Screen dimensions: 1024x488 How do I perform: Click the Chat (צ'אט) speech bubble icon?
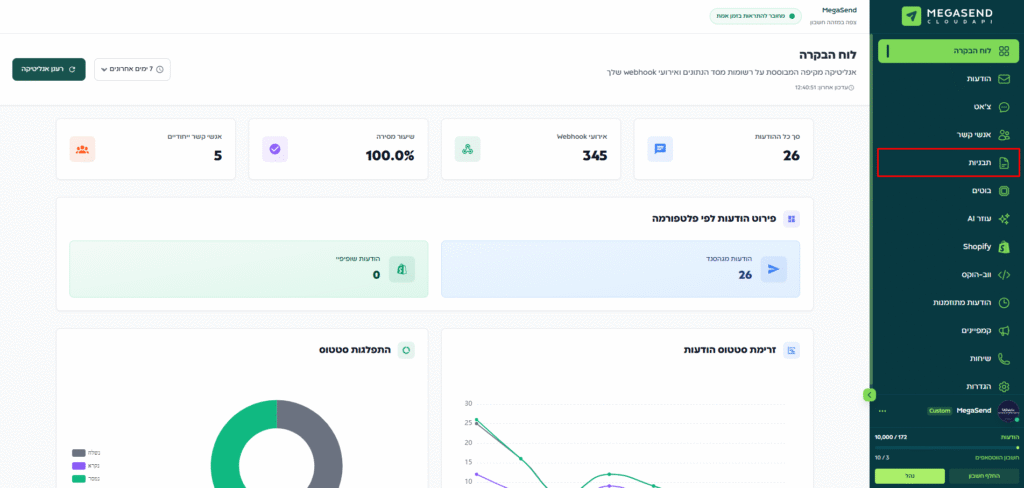(1004, 106)
